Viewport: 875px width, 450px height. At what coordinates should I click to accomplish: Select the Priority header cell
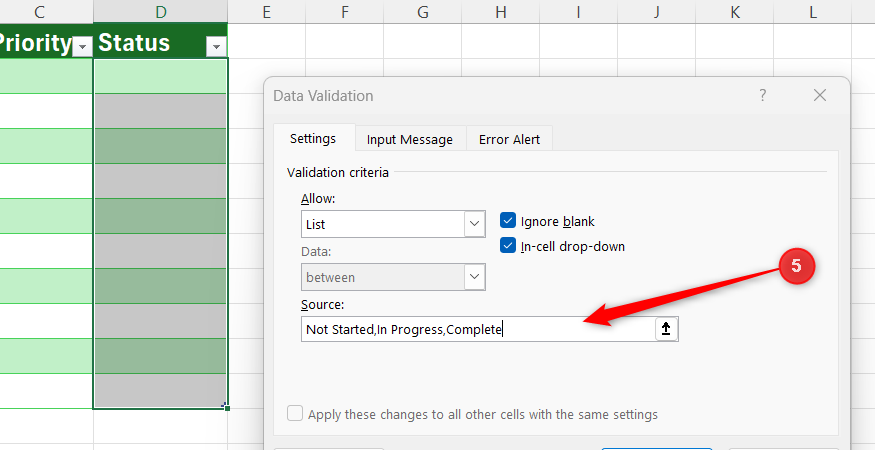point(46,41)
